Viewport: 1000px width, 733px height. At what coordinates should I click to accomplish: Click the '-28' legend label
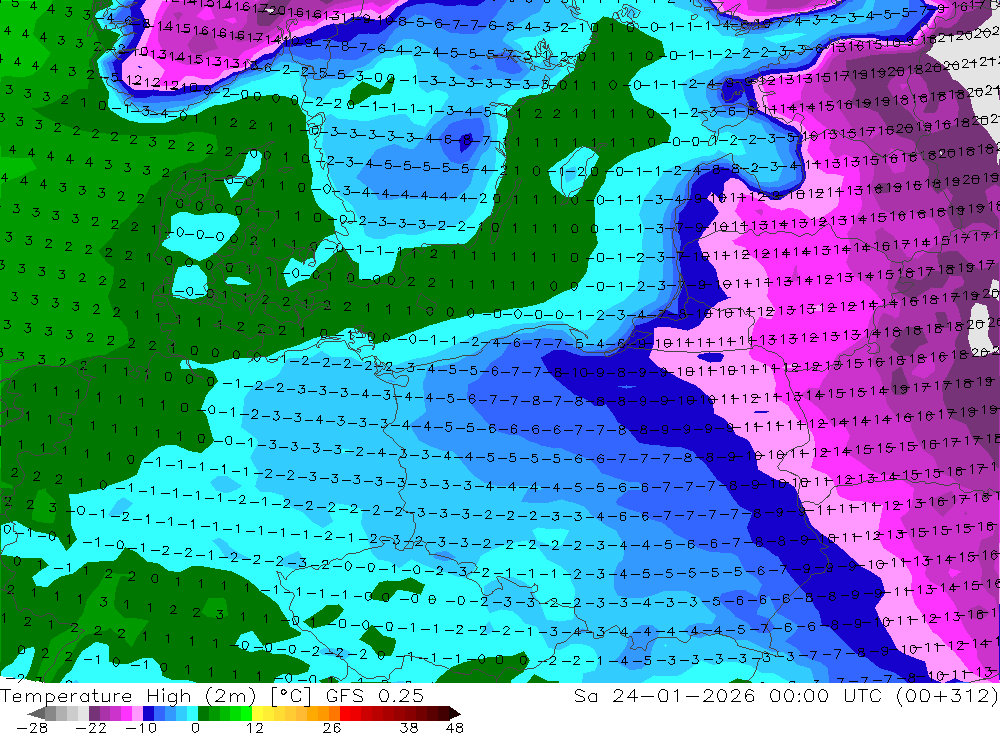(x=32, y=727)
